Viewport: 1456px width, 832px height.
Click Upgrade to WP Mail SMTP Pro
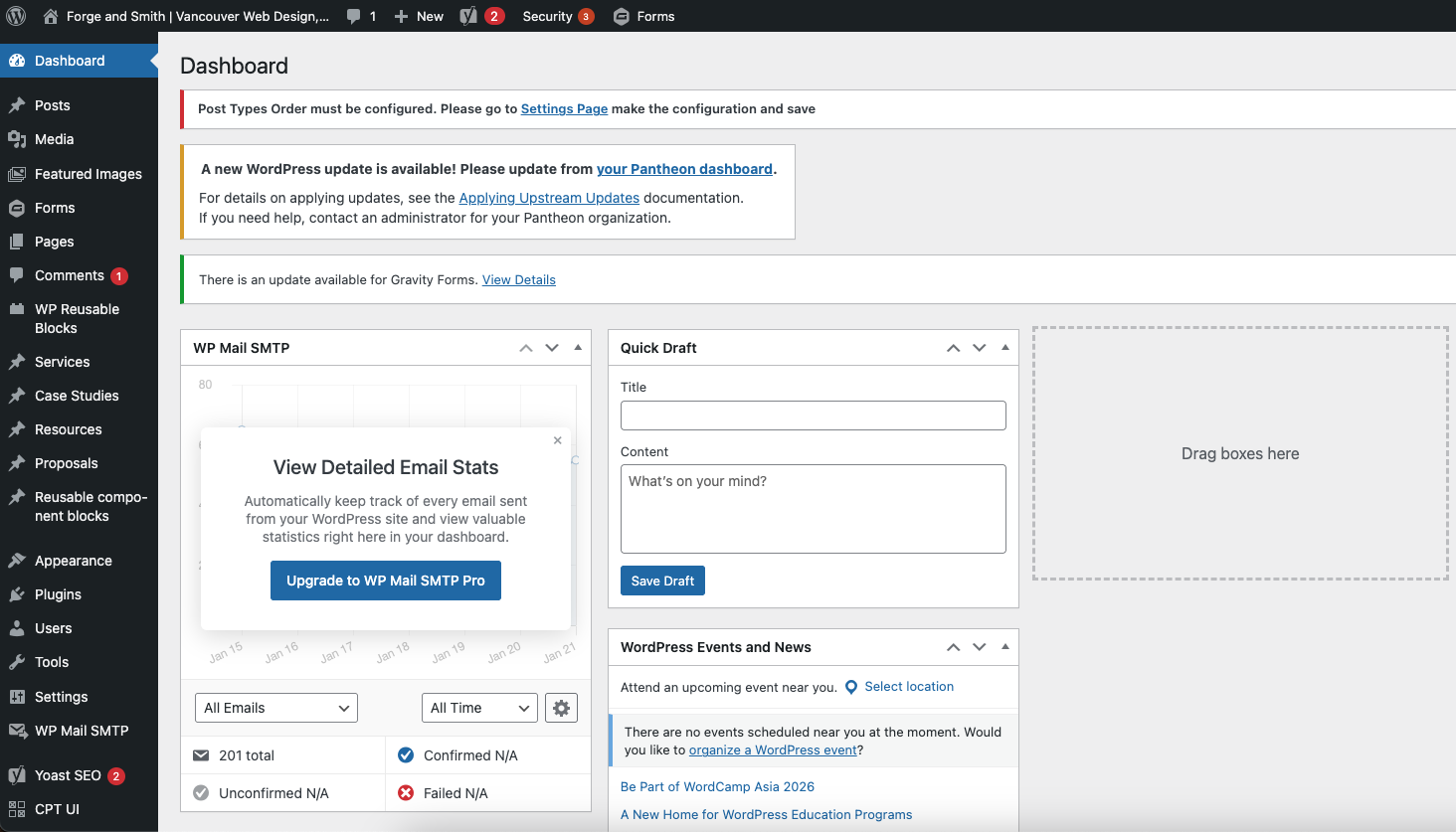click(x=386, y=581)
